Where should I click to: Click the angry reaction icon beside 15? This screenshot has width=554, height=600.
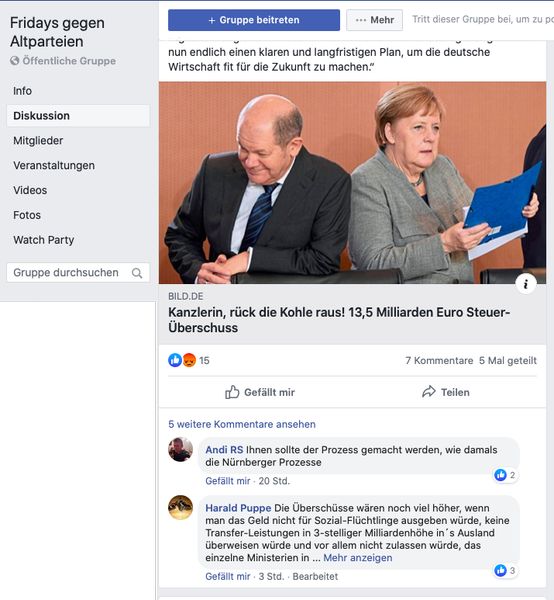pos(189,360)
